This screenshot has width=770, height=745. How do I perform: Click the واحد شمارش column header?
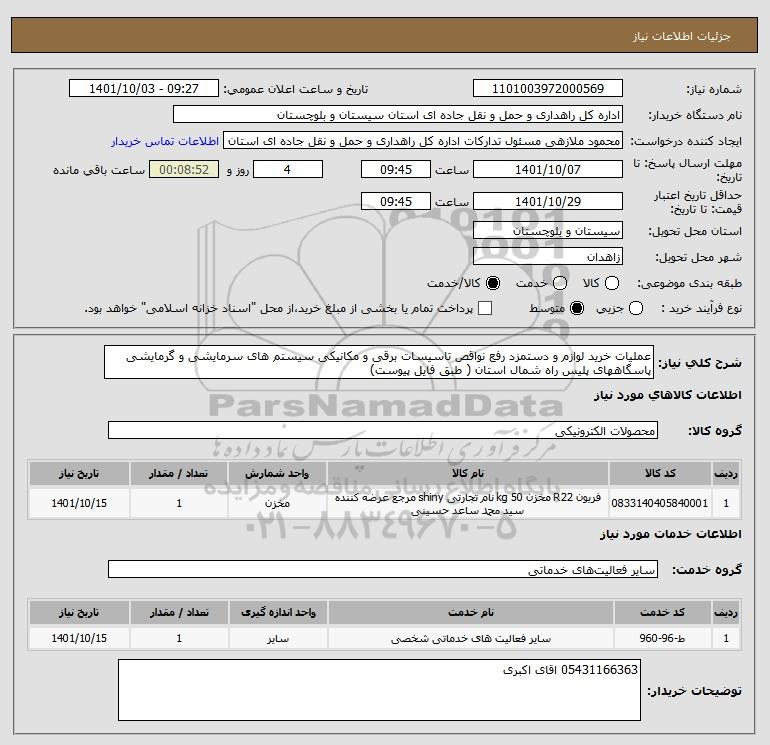pyautogui.click(x=277, y=473)
